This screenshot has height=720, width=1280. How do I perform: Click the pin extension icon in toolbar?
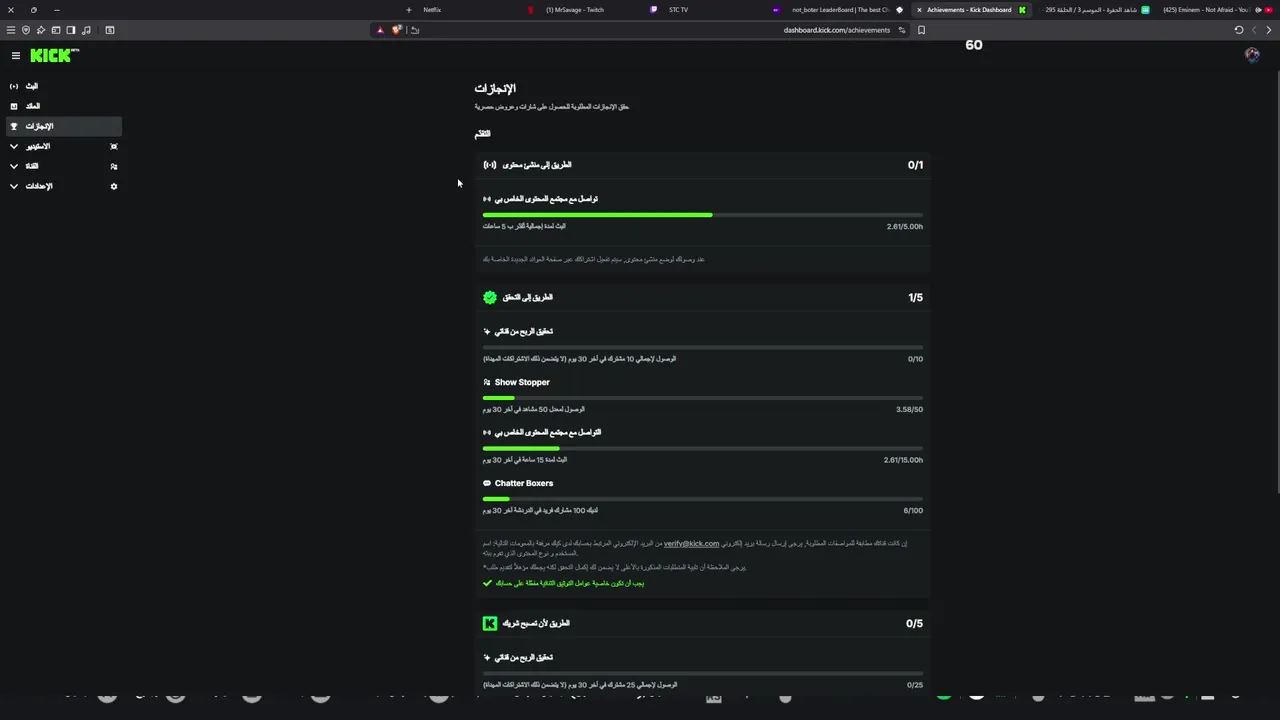[x=41, y=30]
